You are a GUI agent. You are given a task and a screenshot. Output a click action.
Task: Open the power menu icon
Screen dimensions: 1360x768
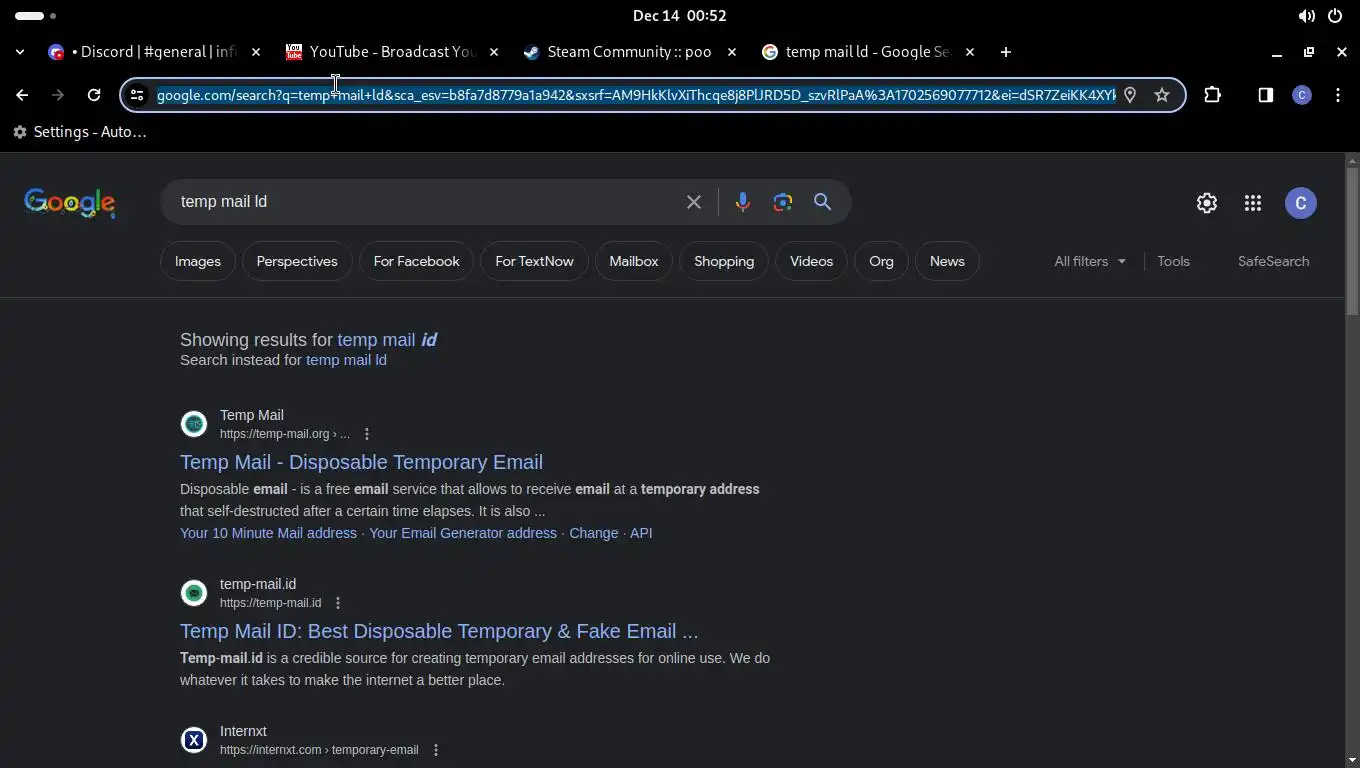tap(1335, 16)
